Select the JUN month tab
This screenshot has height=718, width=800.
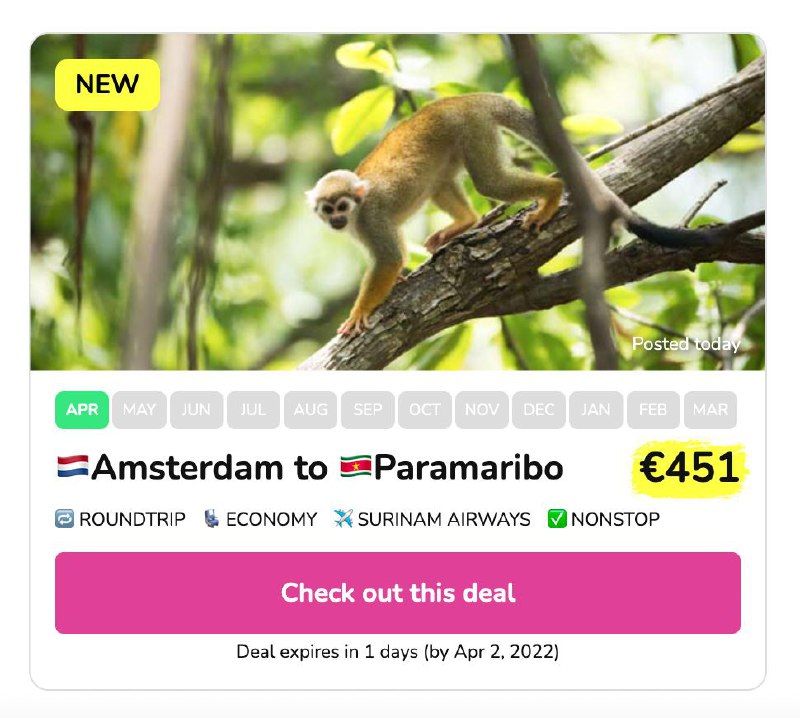pos(196,410)
